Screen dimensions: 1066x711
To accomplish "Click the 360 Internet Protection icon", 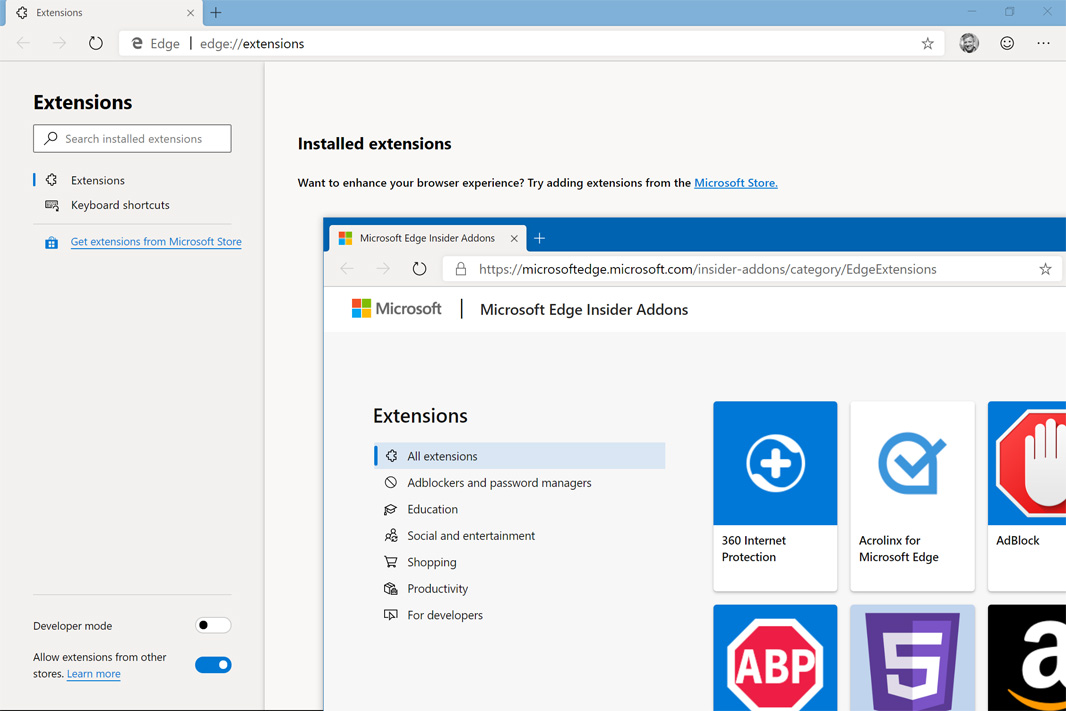I will click(x=775, y=464).
